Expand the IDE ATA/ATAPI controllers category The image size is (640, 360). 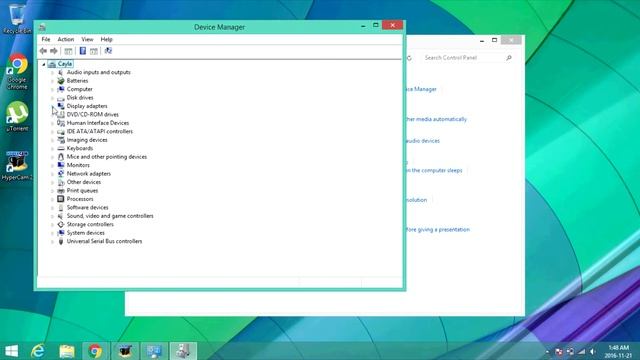52,131
